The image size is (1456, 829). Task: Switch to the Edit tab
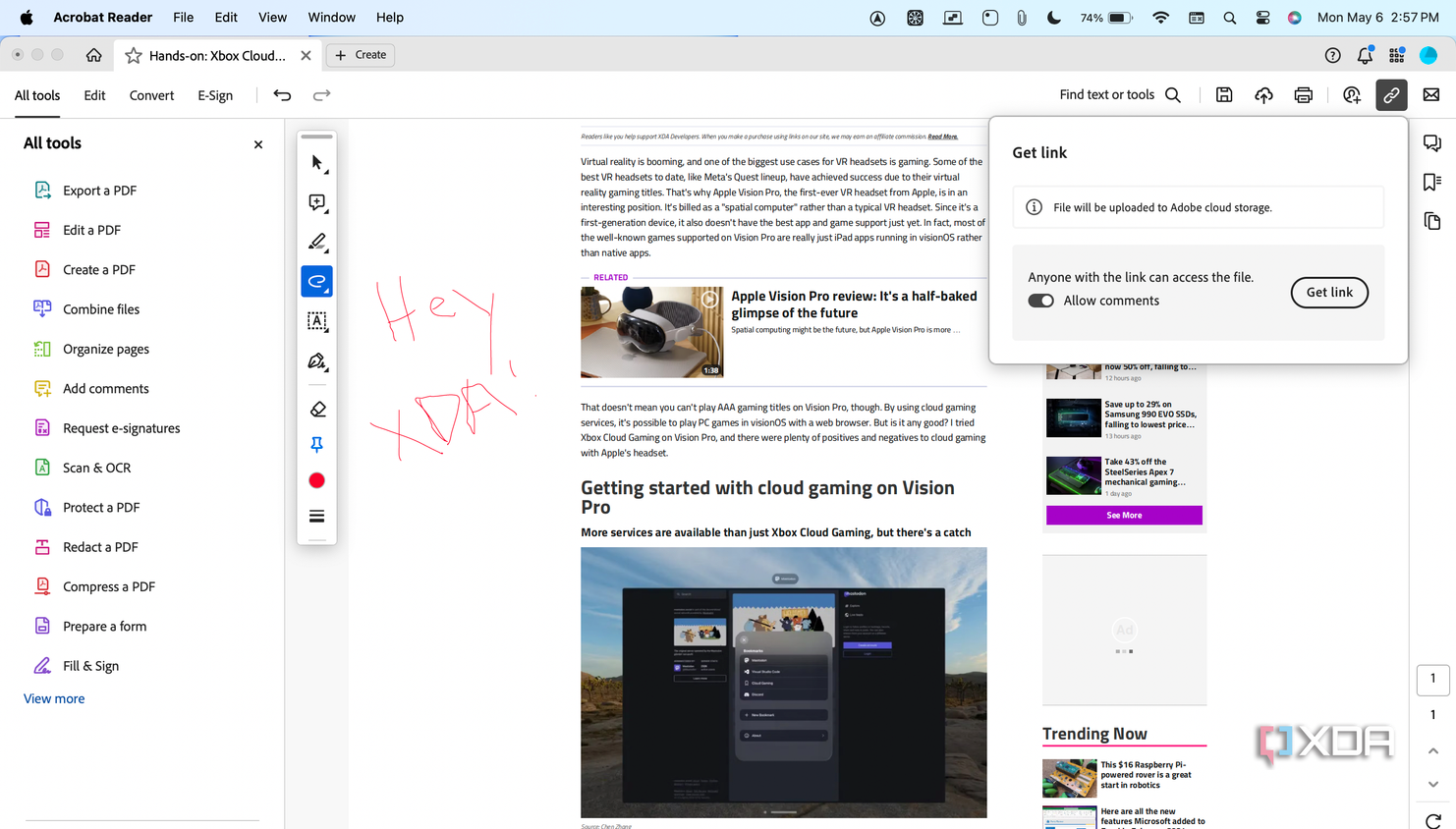coord(94,95)
